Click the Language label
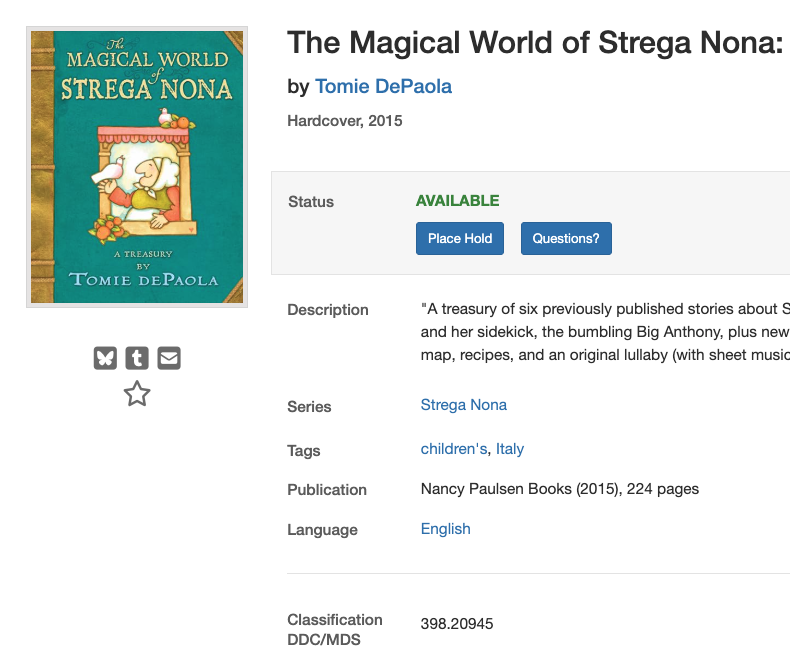Screen dimensions: 790x663 point(322,530)
